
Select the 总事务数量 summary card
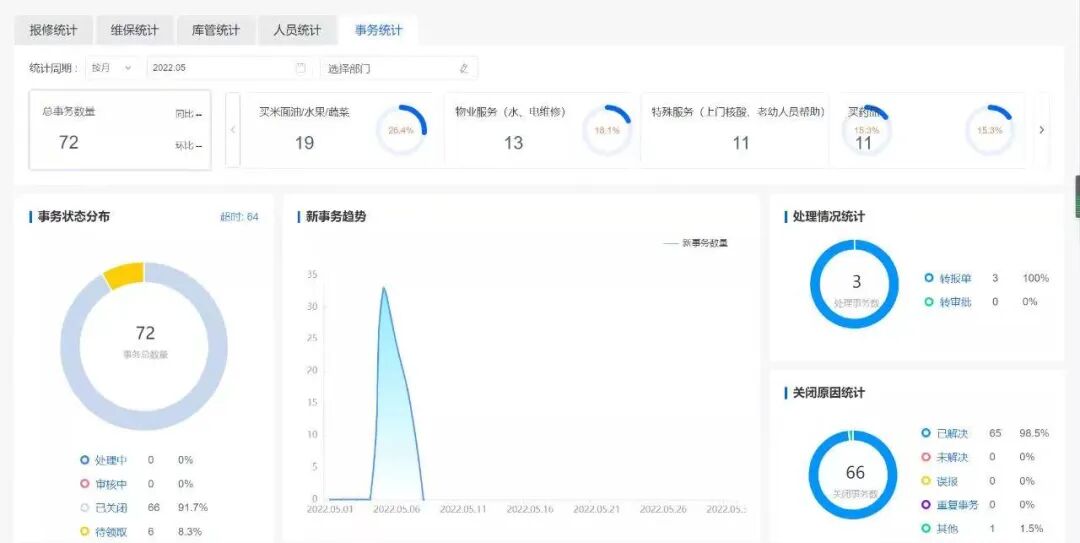[120, 130]
